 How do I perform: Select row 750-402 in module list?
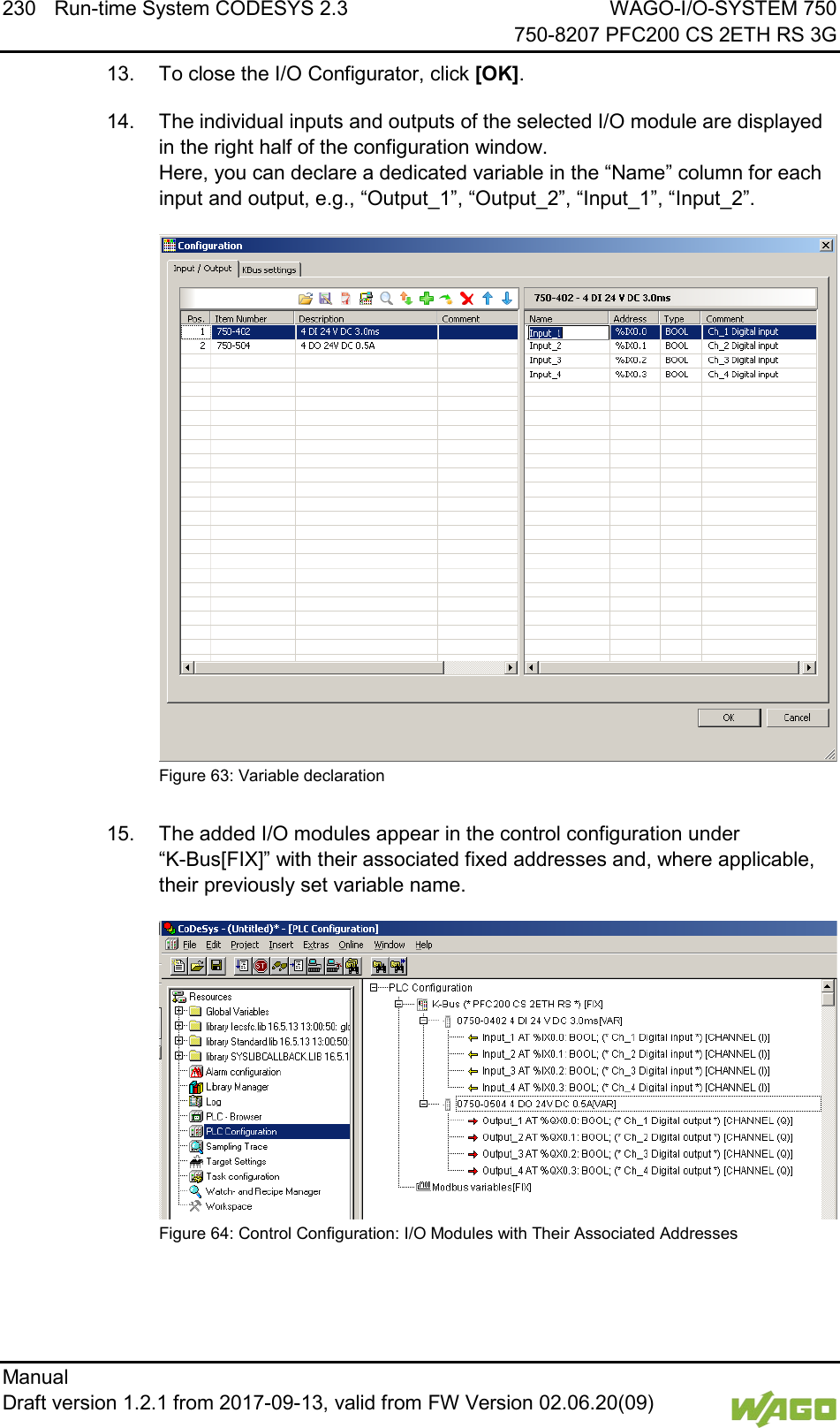349,331
